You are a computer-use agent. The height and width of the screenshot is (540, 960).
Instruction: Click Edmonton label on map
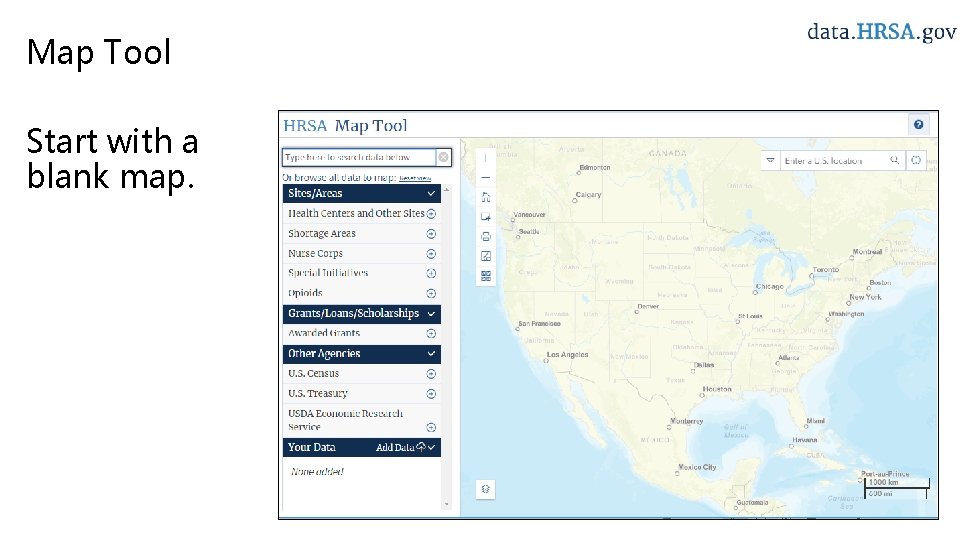[594, 167]
